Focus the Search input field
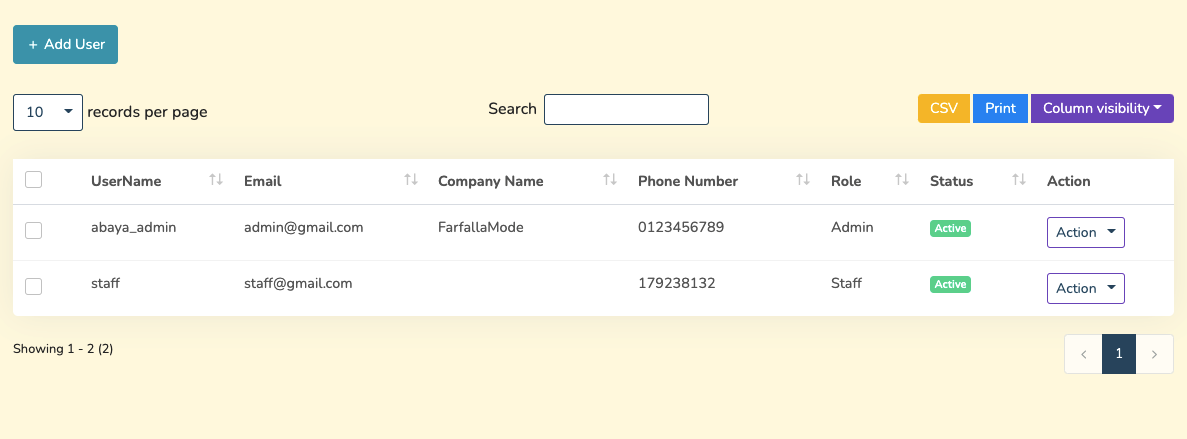Screen dimensions: 1187x439 click(626, 110)
